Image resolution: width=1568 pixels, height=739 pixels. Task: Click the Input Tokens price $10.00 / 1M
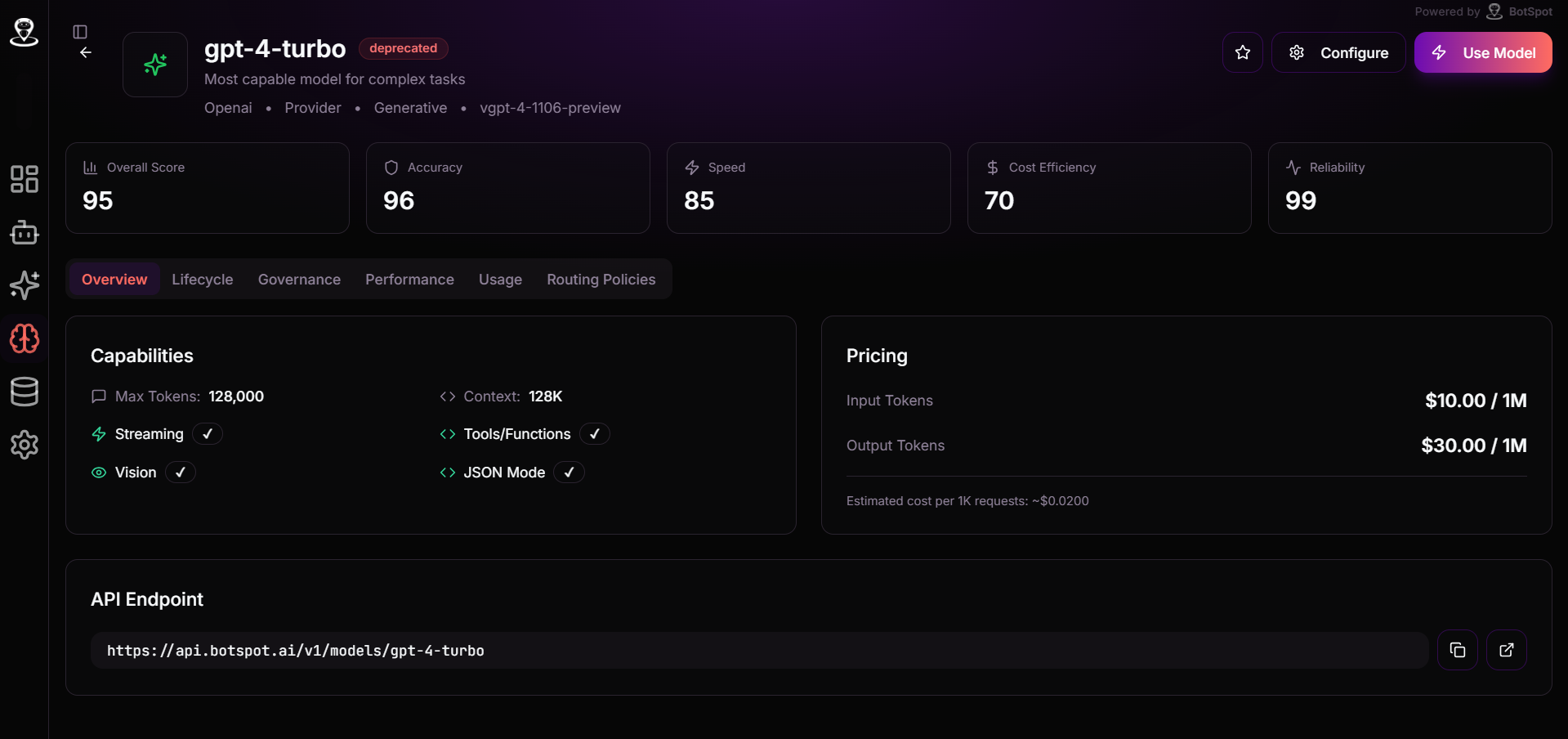(1476, 401)
